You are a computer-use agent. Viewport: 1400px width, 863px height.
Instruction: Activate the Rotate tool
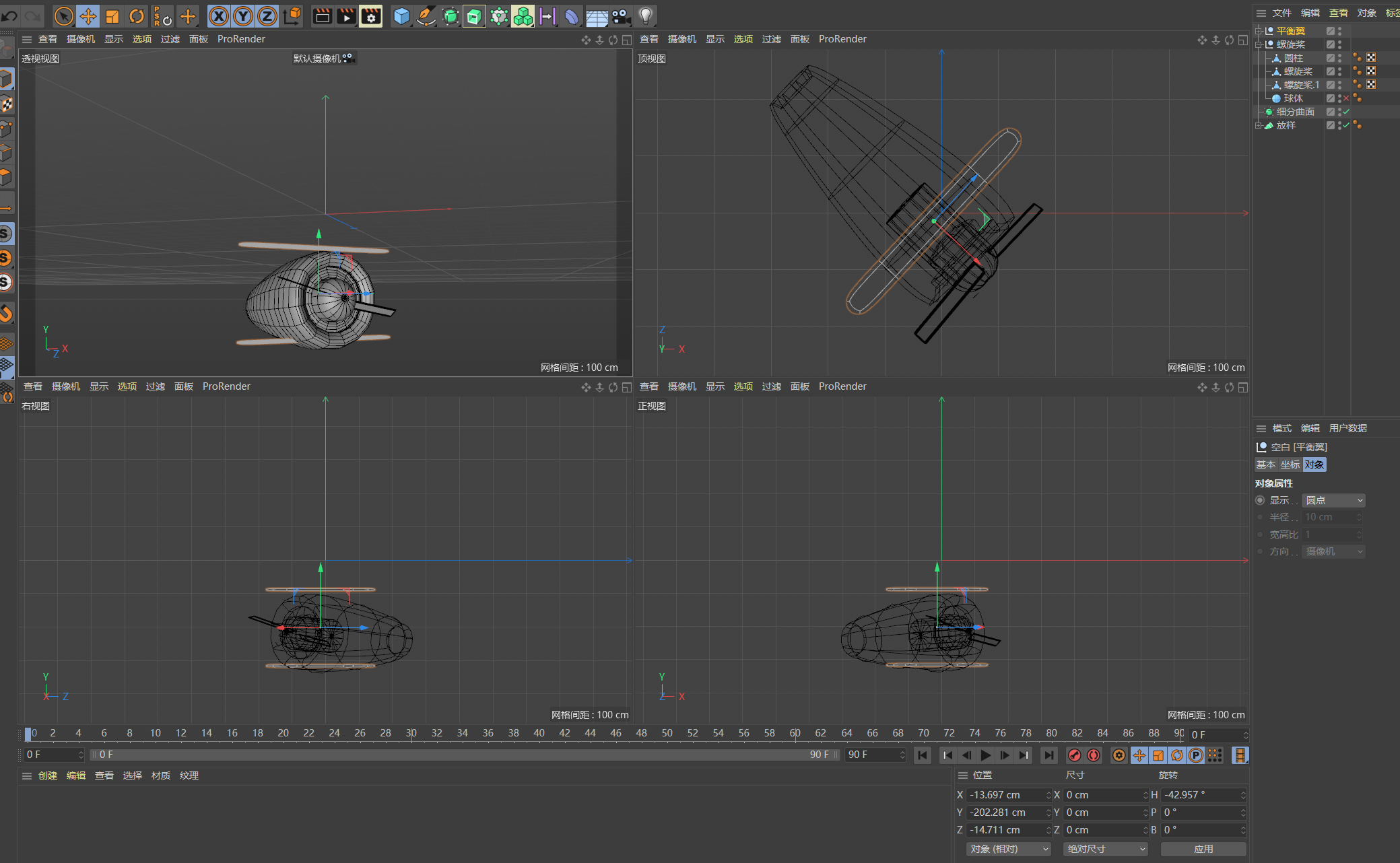(x=137, y=16)
